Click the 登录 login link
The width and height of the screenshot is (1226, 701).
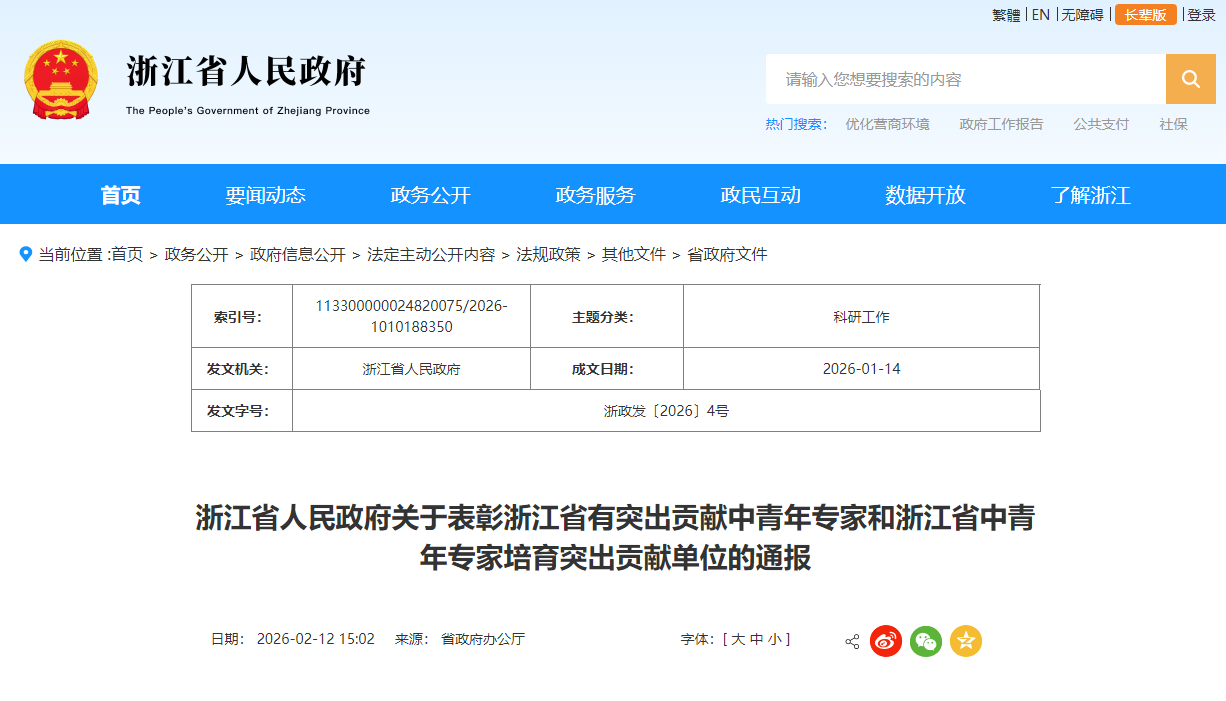(x=1201, y=15)
